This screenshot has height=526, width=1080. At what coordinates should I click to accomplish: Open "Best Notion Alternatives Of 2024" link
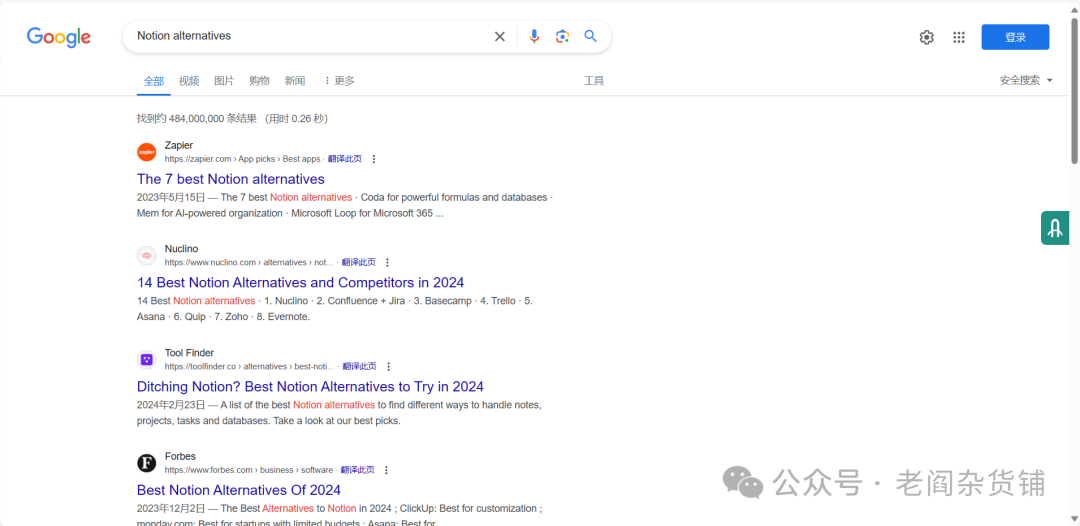[239, 490]
